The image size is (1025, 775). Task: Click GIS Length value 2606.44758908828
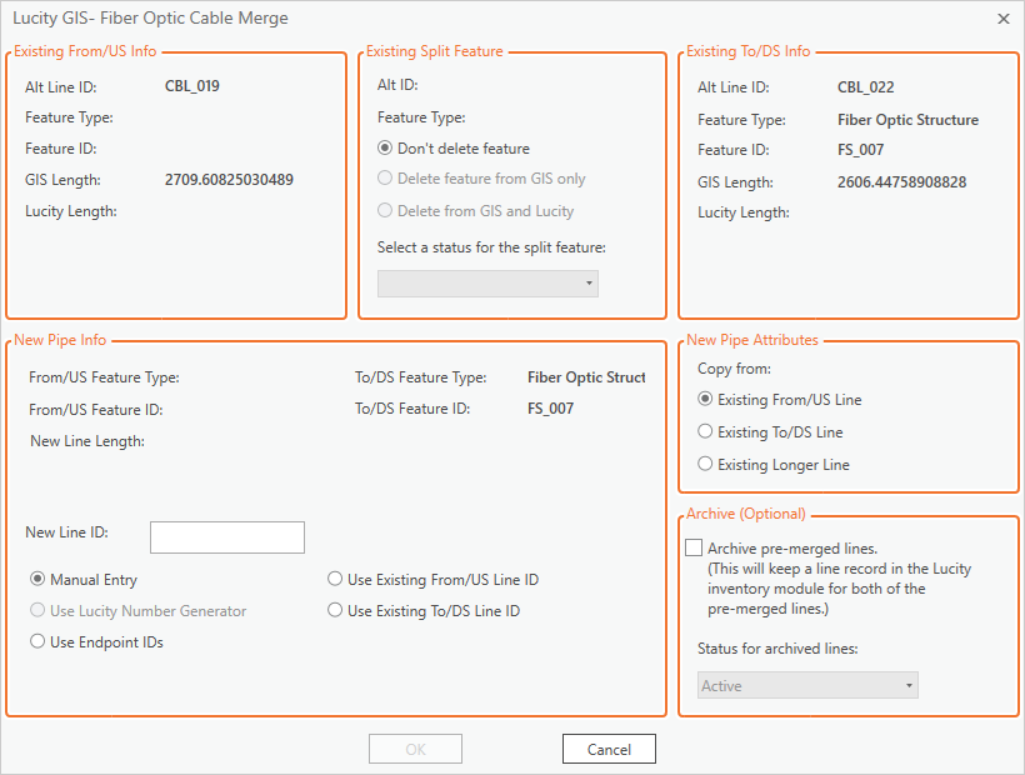pyautogui.click(x=902, y=182)
